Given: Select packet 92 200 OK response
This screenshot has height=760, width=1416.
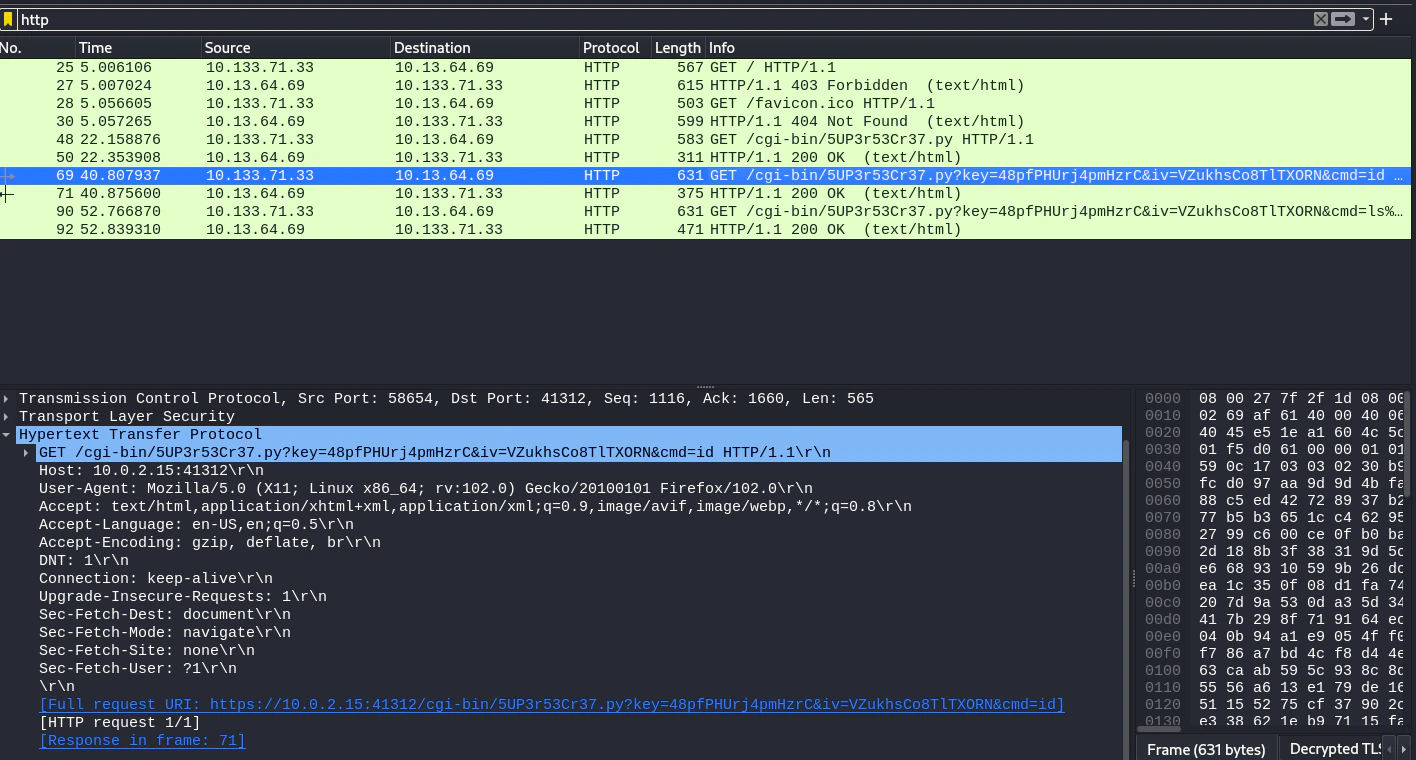Looking at the screenshot, I should (705, 230).
